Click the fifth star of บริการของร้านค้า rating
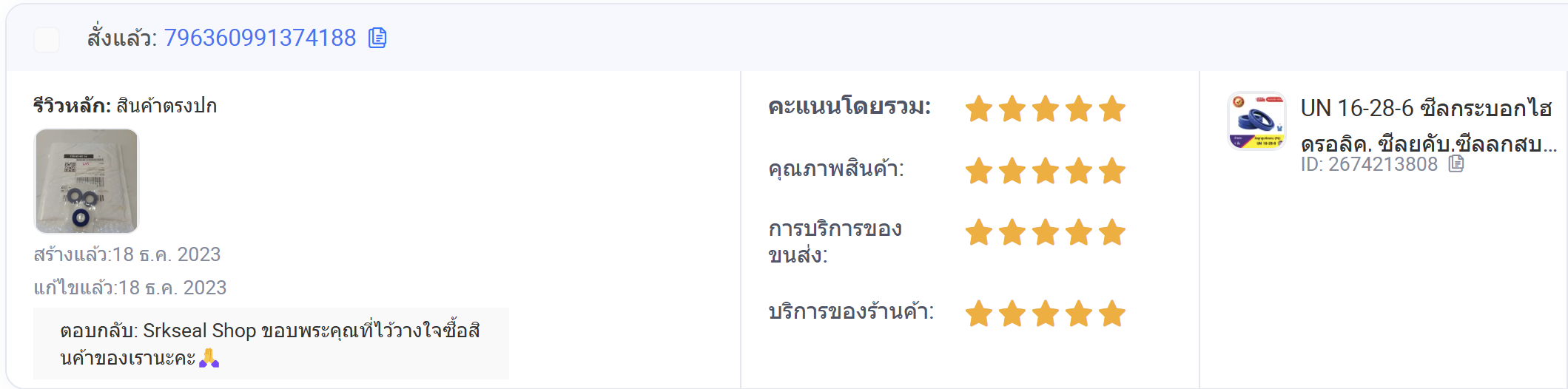 [1111, 314]
